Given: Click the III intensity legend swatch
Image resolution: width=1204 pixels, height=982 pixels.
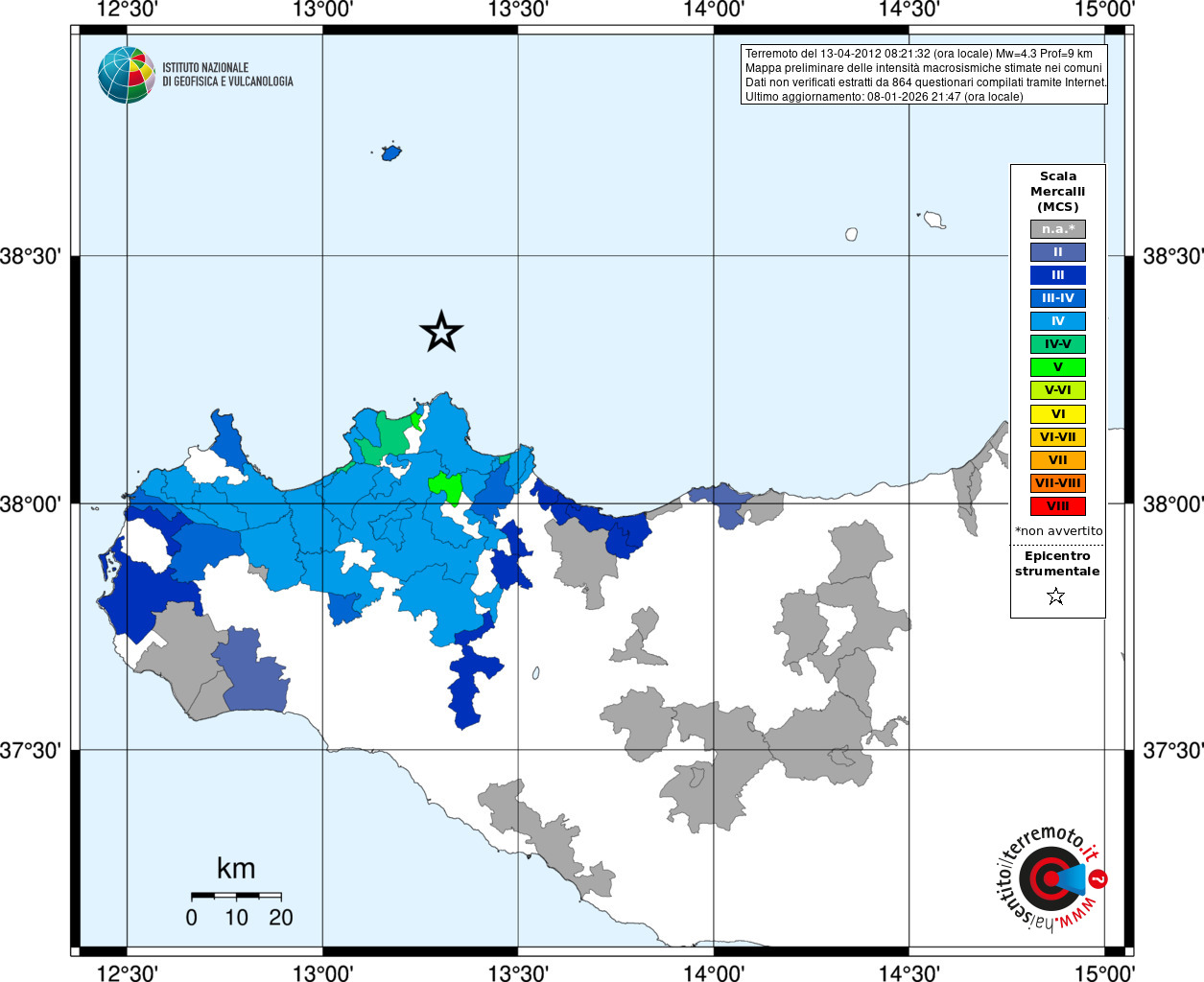Looking at the screenshot, I should point(1058,275).
